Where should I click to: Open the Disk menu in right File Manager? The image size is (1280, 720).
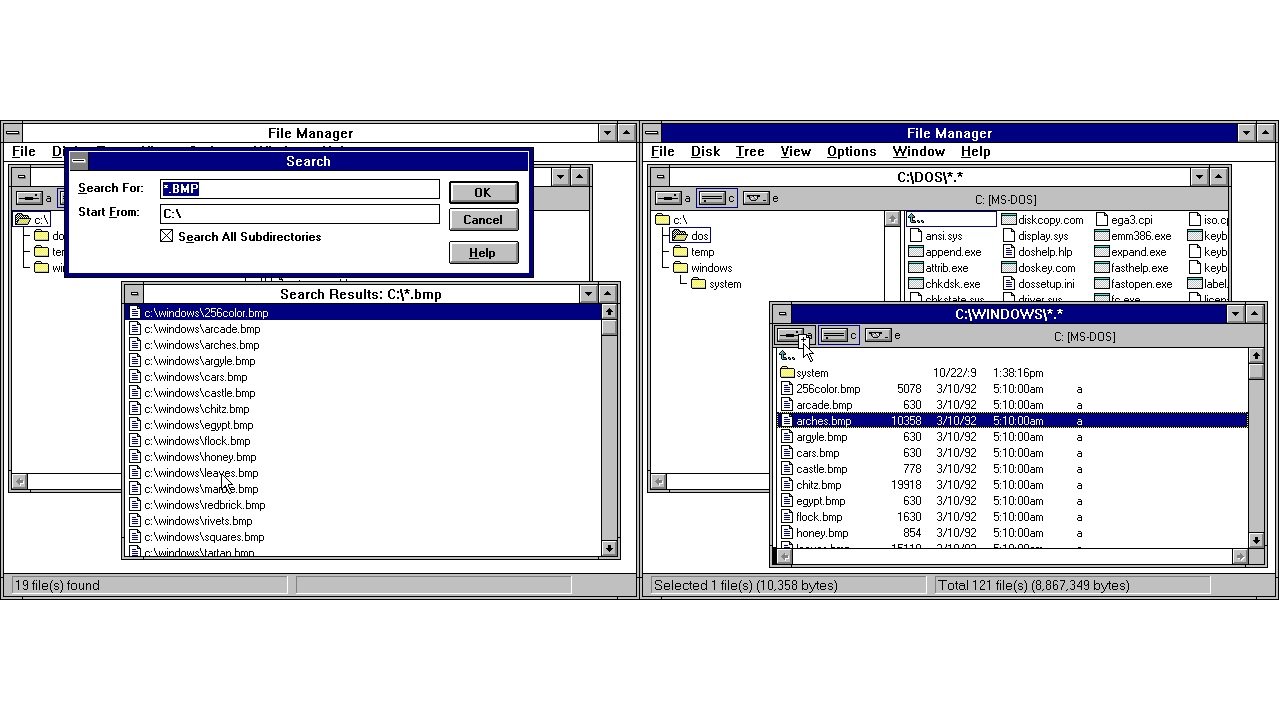[705, 152]
